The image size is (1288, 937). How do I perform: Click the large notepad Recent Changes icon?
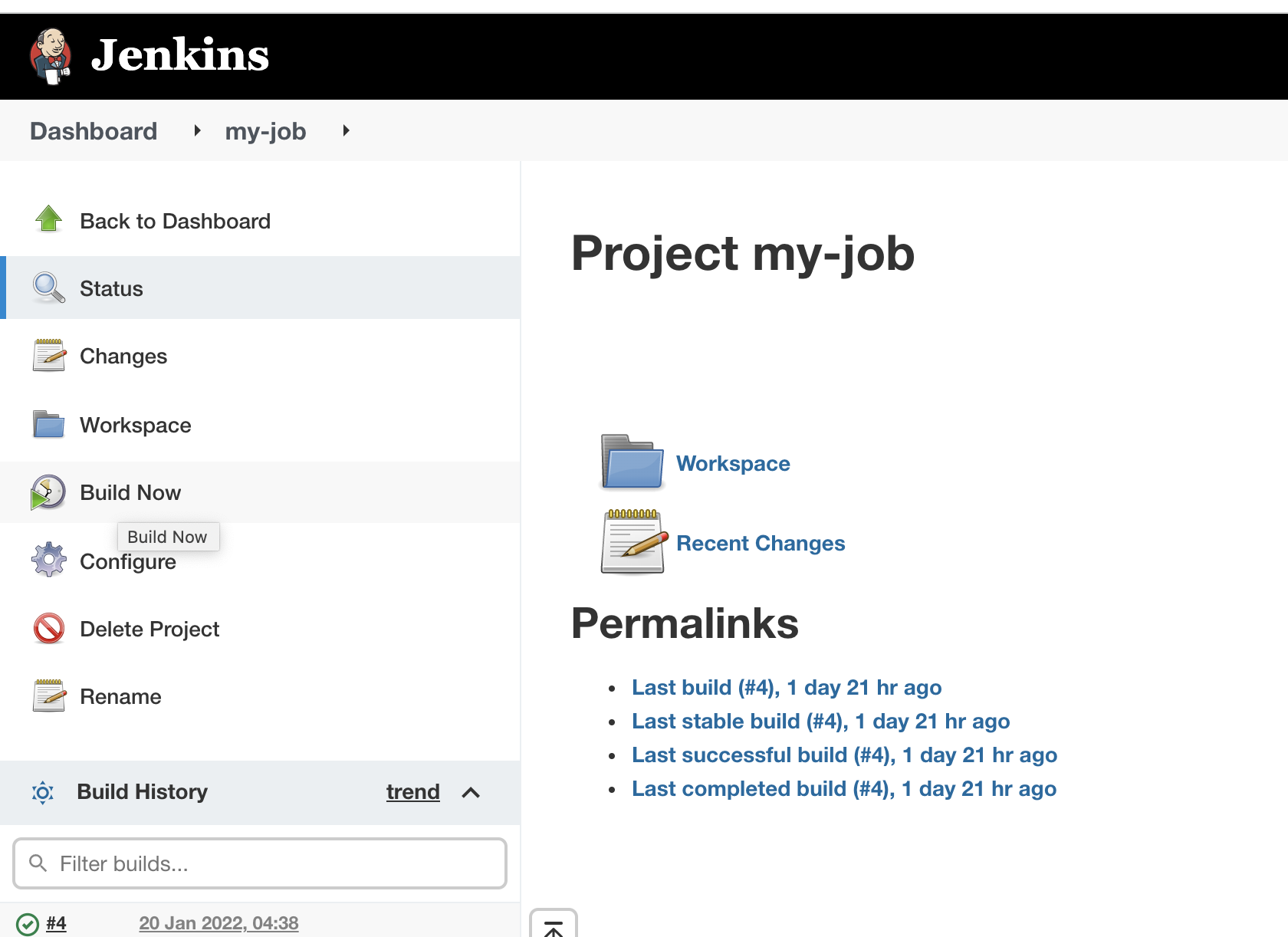[x=633, y=541]
